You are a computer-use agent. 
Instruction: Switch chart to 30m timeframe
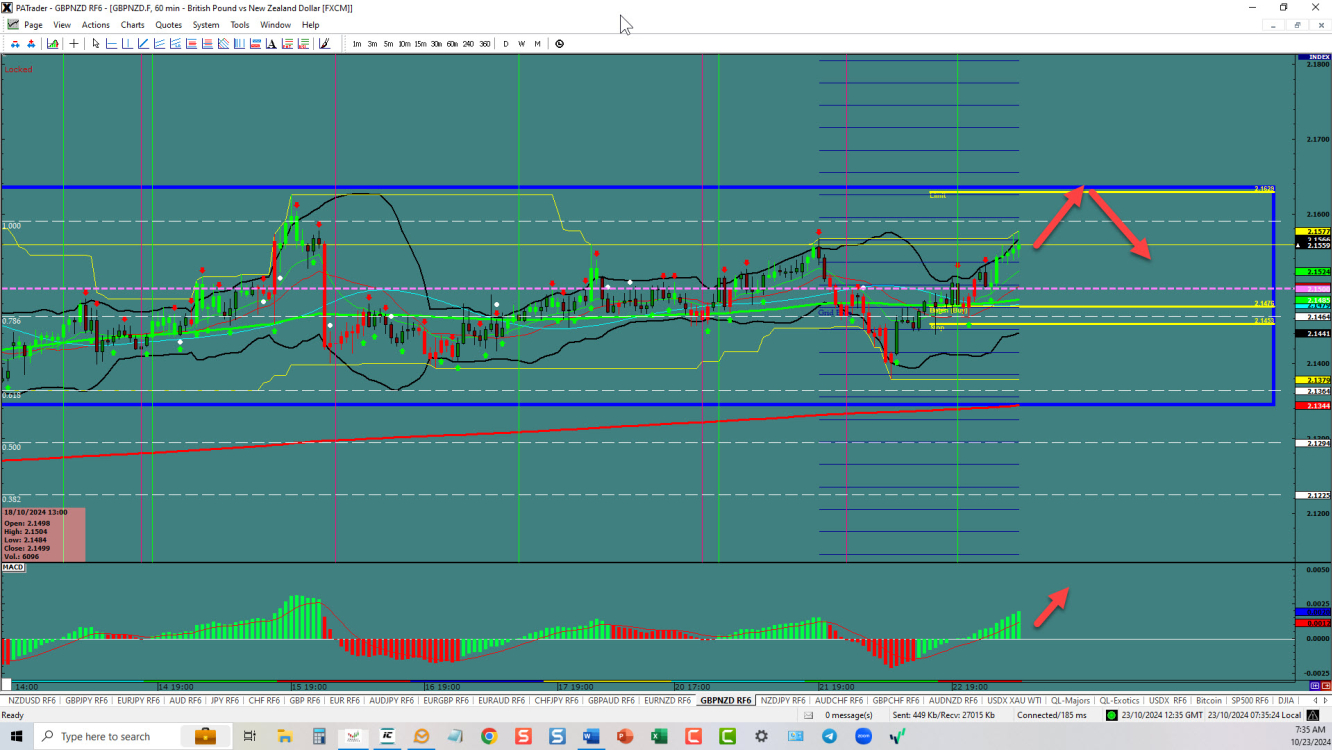[436, 44]
